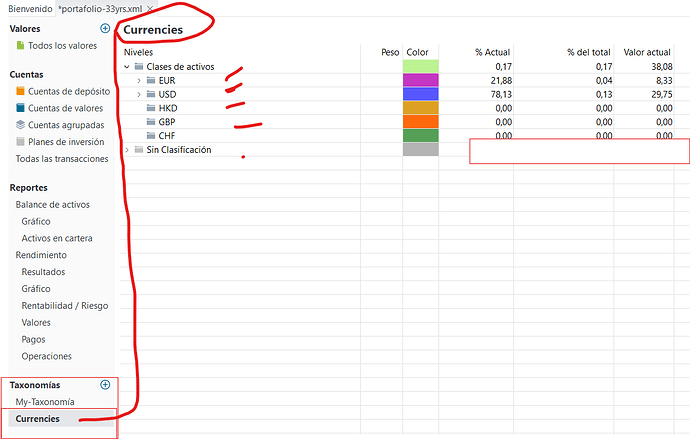Click the purple EUR color swatch
690x439 pixels.
(420, 81)
